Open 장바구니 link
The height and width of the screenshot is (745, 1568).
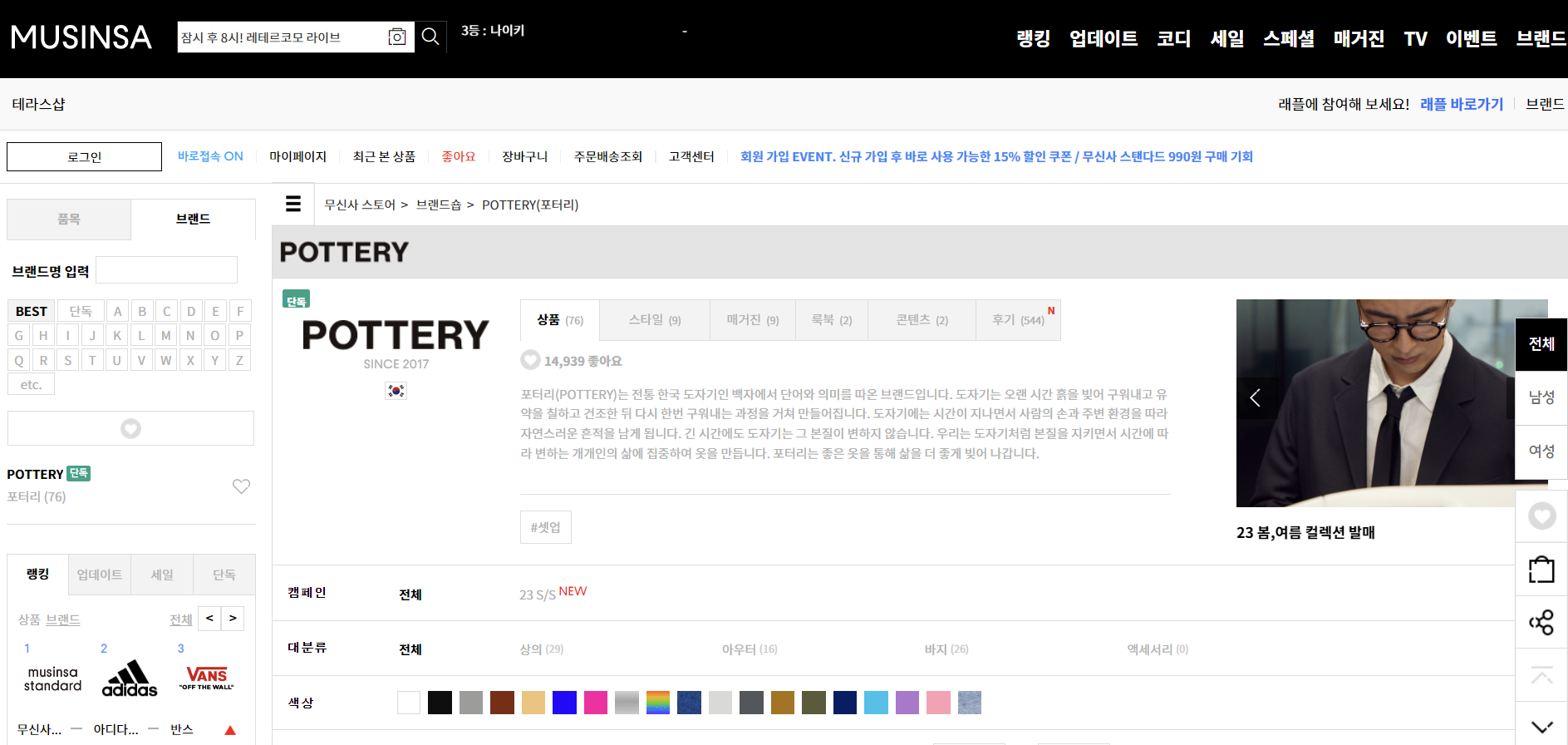coord(524,156)
